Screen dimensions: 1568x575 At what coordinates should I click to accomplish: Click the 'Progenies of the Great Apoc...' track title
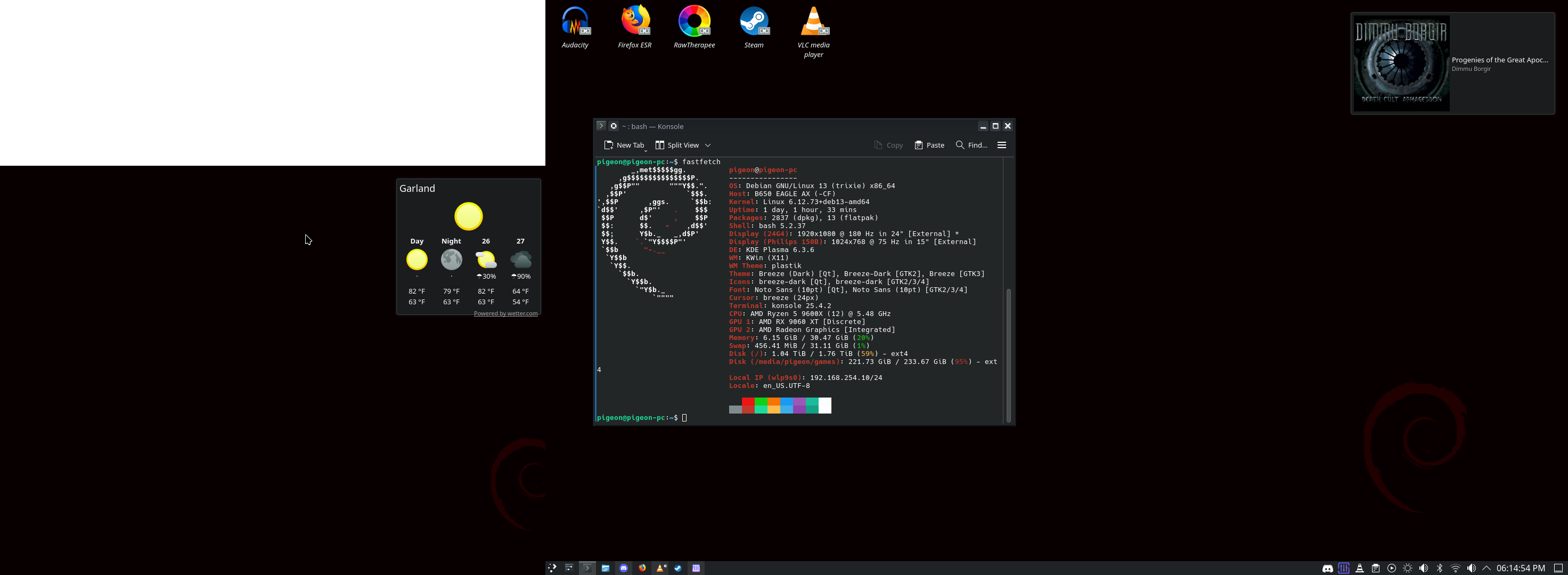[1500, 60]
